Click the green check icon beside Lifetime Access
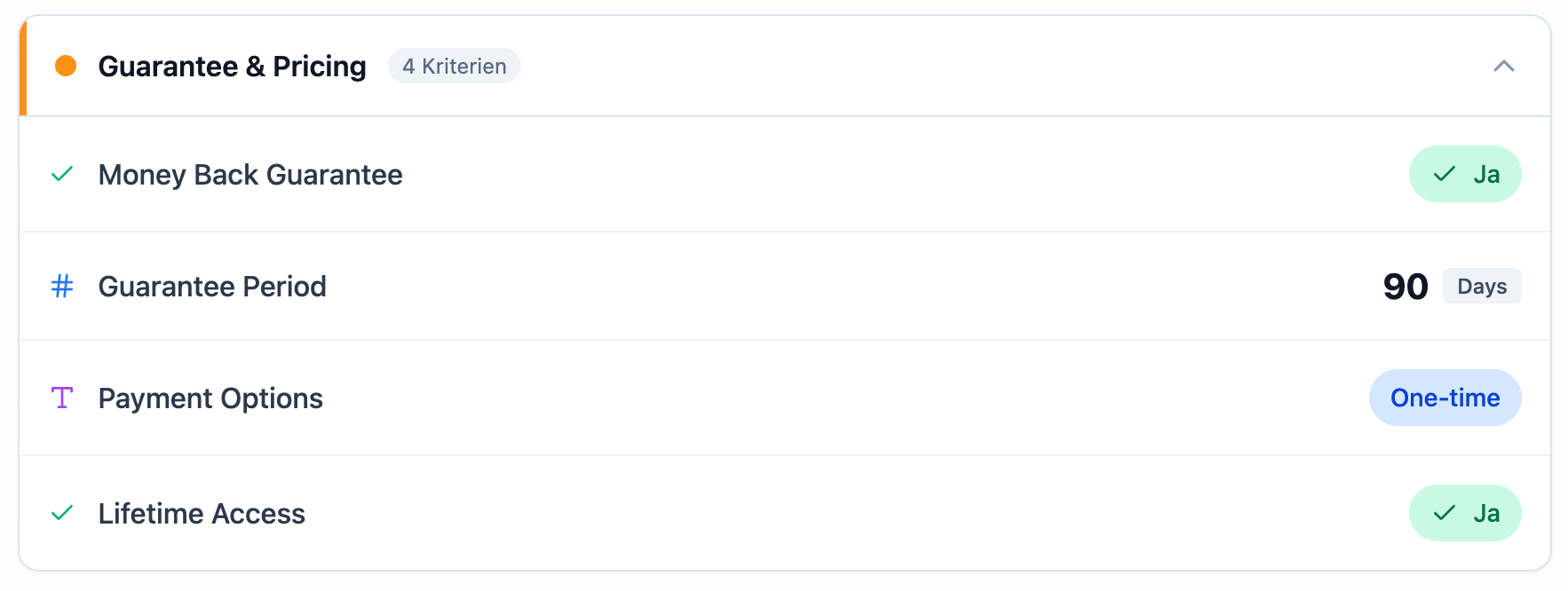 (62, 513)
